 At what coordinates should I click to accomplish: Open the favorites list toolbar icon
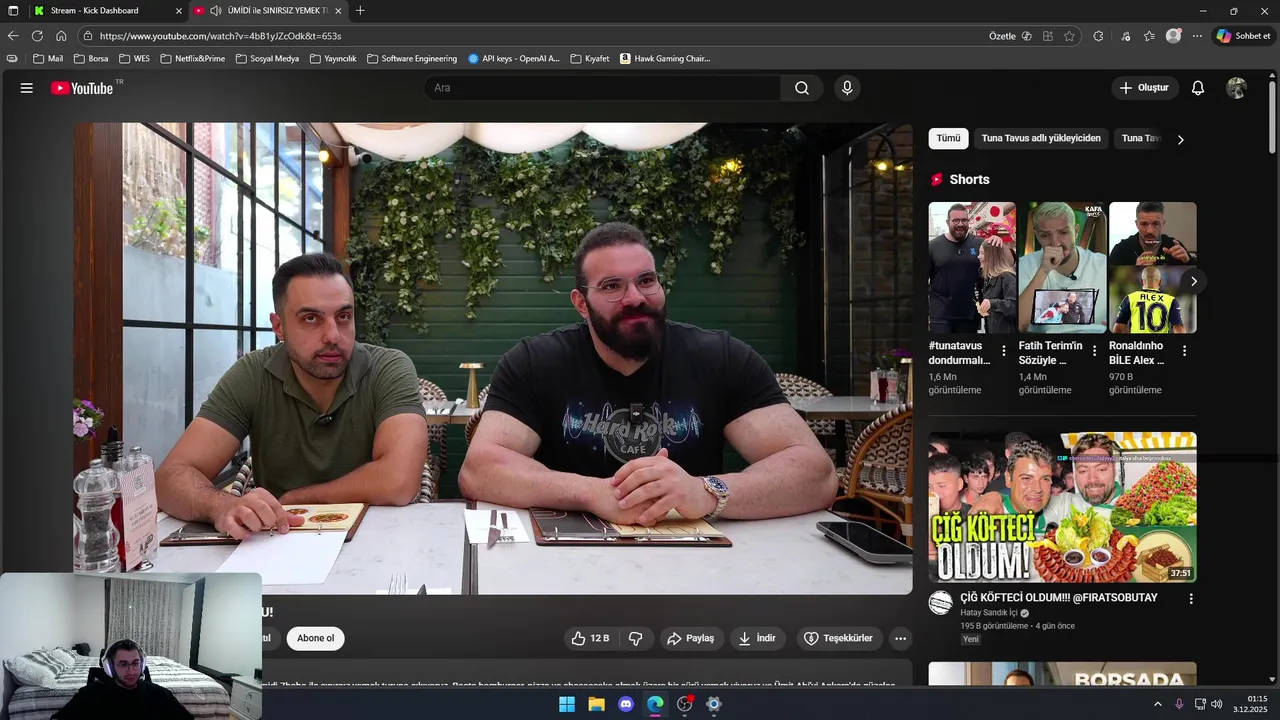point(1150,36)
